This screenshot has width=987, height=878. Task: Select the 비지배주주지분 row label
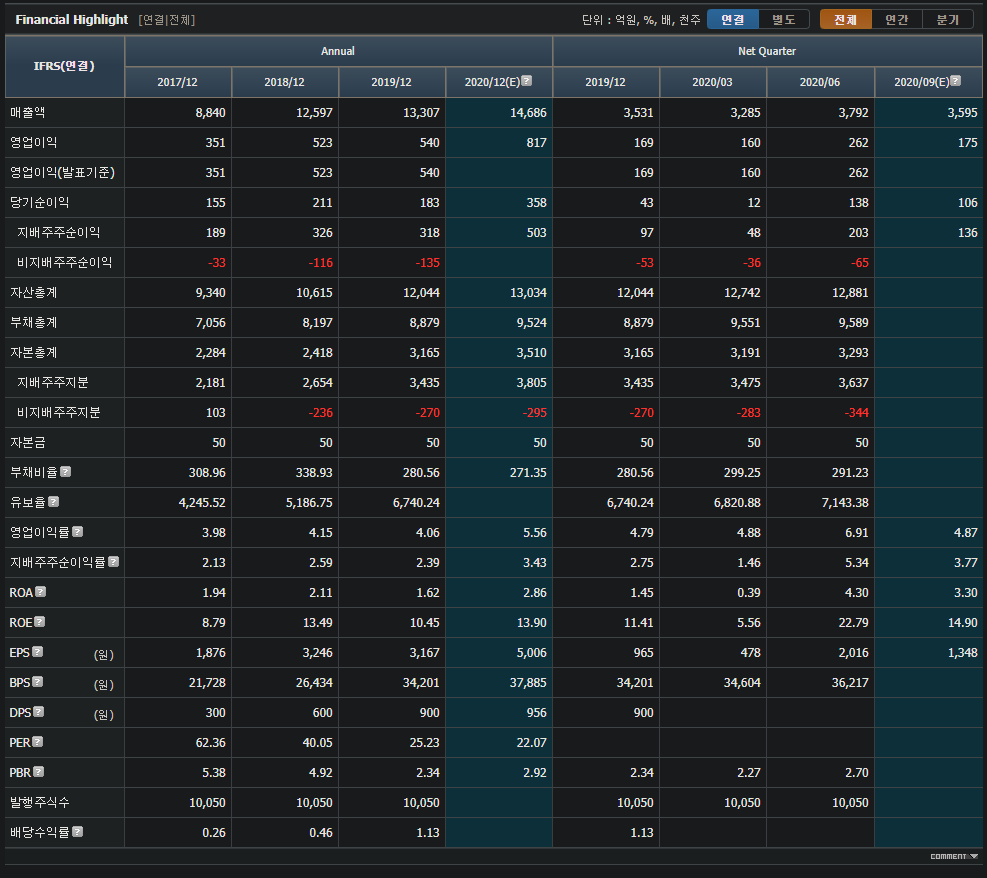coord(59,412)
